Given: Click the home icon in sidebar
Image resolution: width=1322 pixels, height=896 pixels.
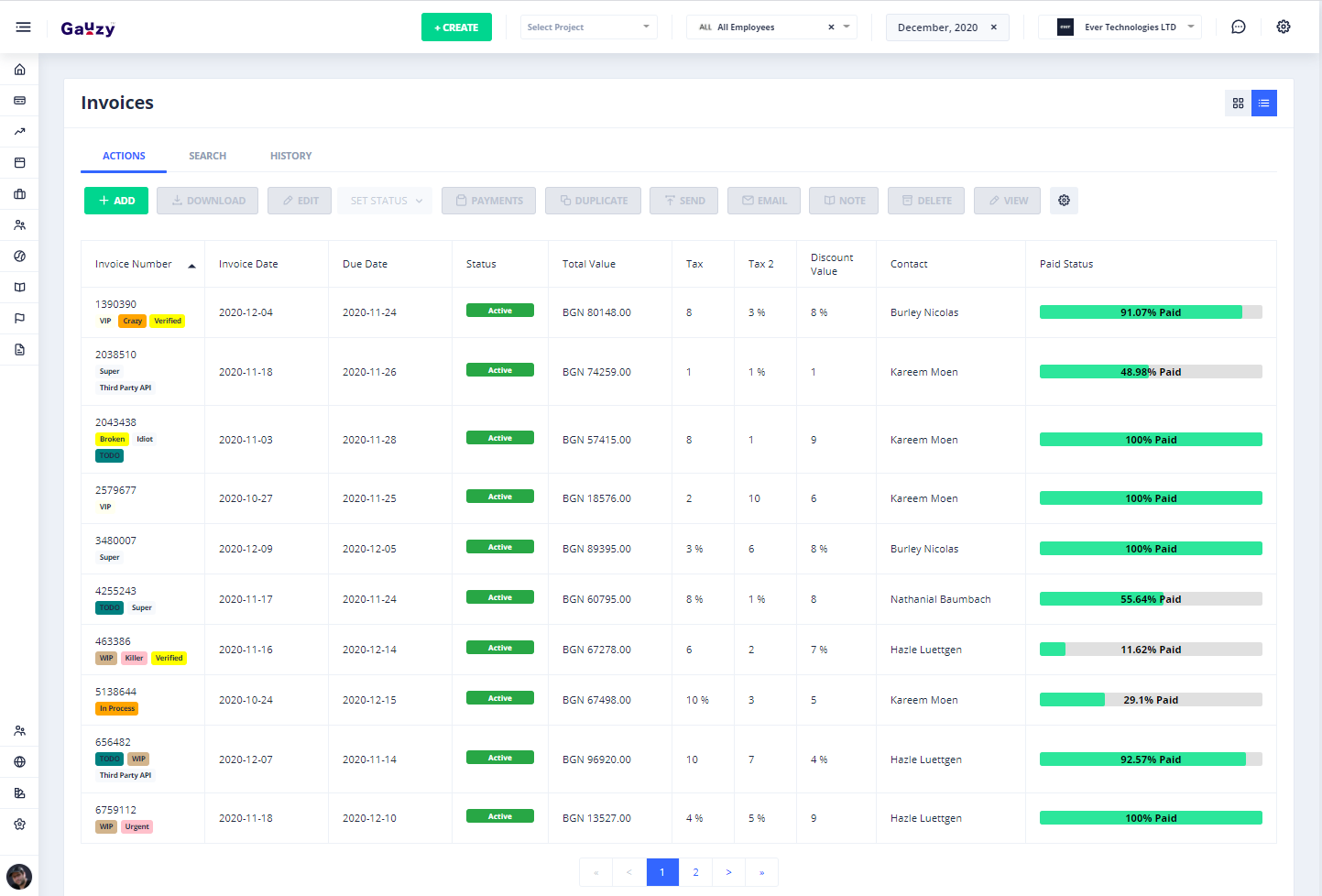Looking at the screenshot, I should [x=19, y=70].
